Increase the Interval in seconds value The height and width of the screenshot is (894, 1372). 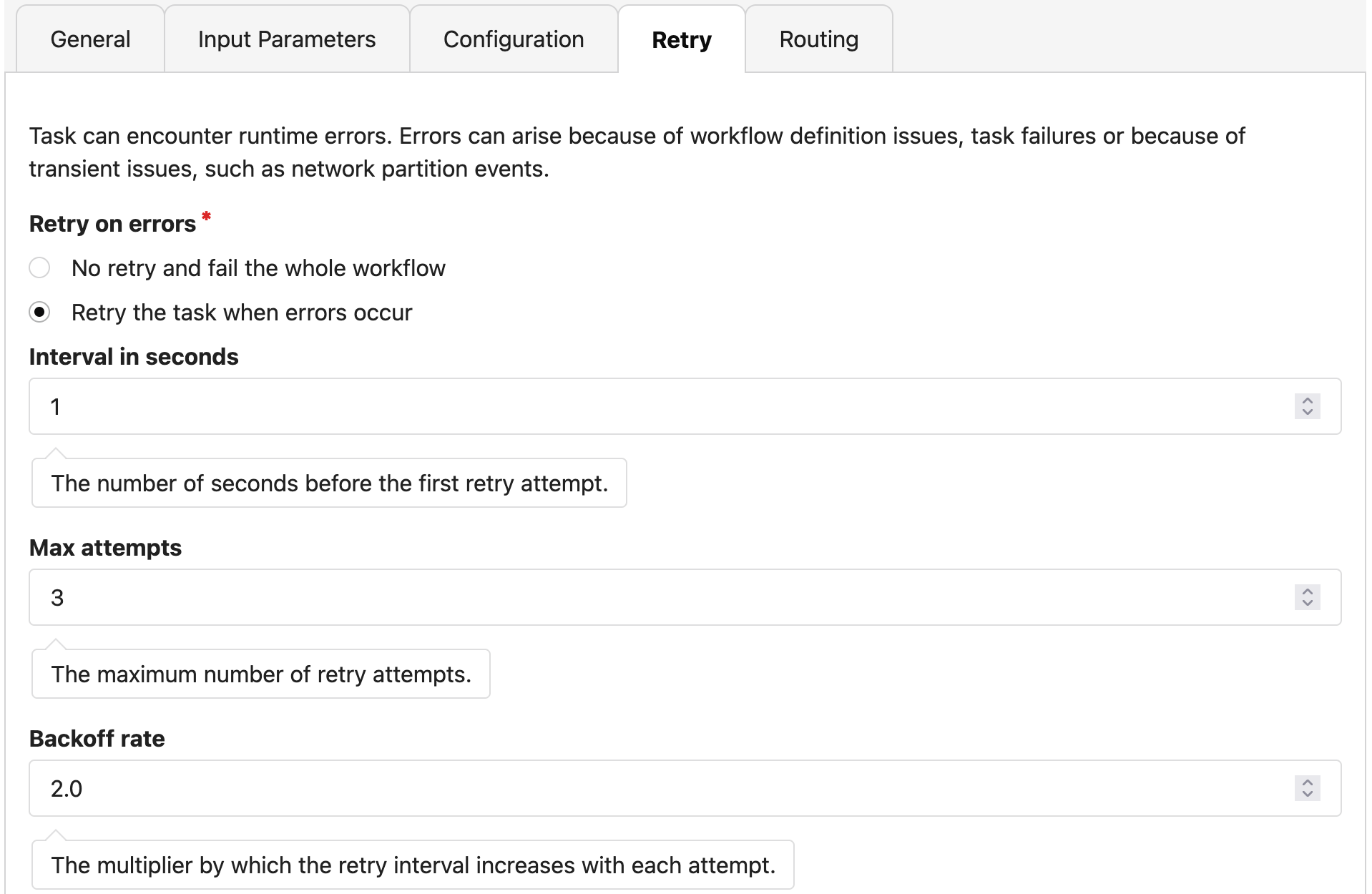(x=1307, y=401)
